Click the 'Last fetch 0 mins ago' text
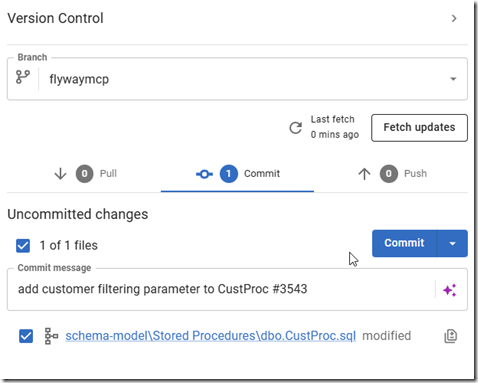Image resolution: width=478 pixels, height=383 pixels. [335, 127]
